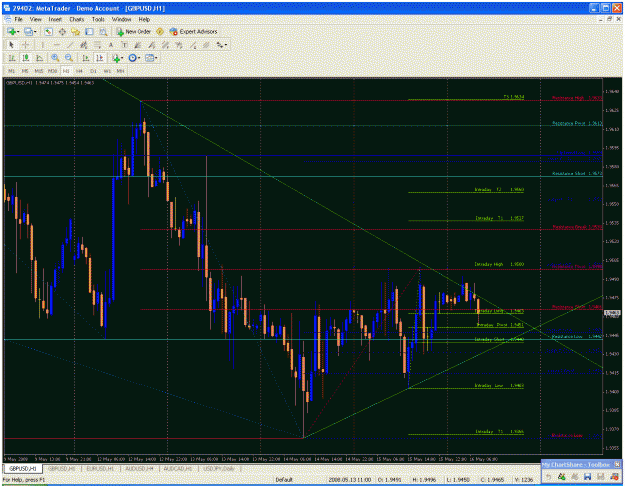This screenshot has width=625, height=486.
Task: Draw a vertical line tool
Action: [x=43, y=45]
